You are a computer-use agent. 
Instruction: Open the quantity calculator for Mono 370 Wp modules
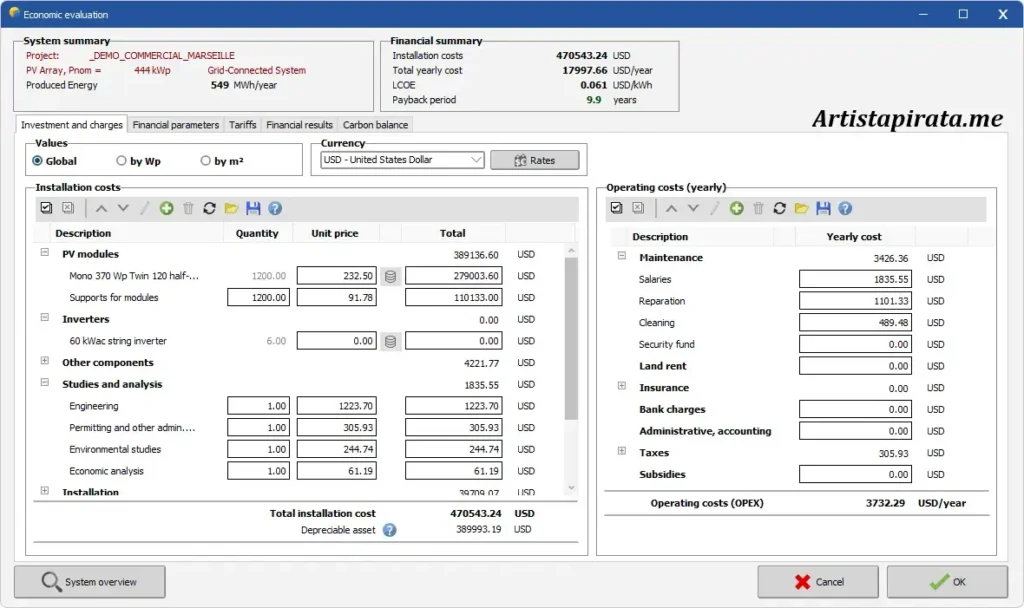[389, 276]
